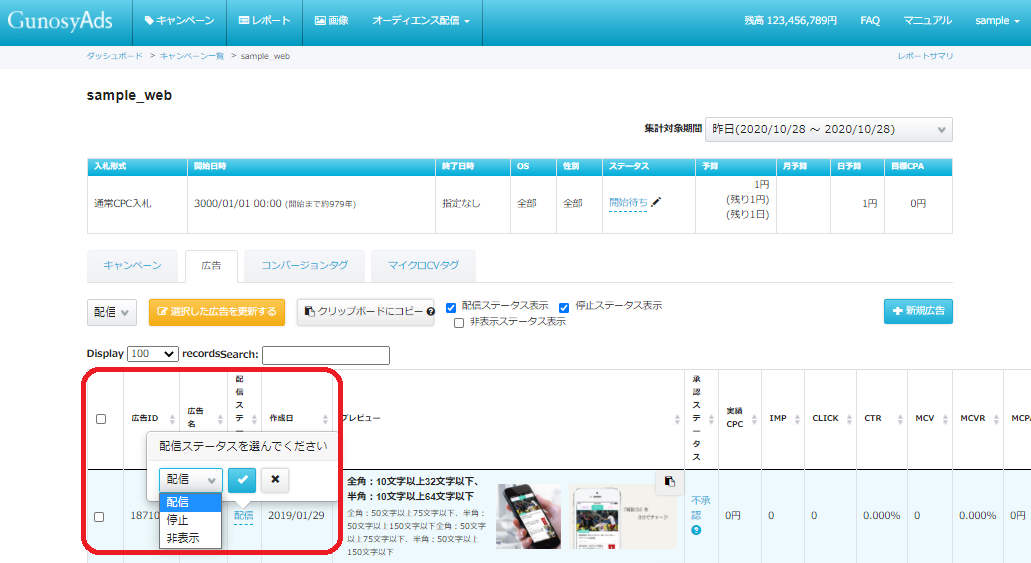Click the 新規広告 button

click(918, 311)
